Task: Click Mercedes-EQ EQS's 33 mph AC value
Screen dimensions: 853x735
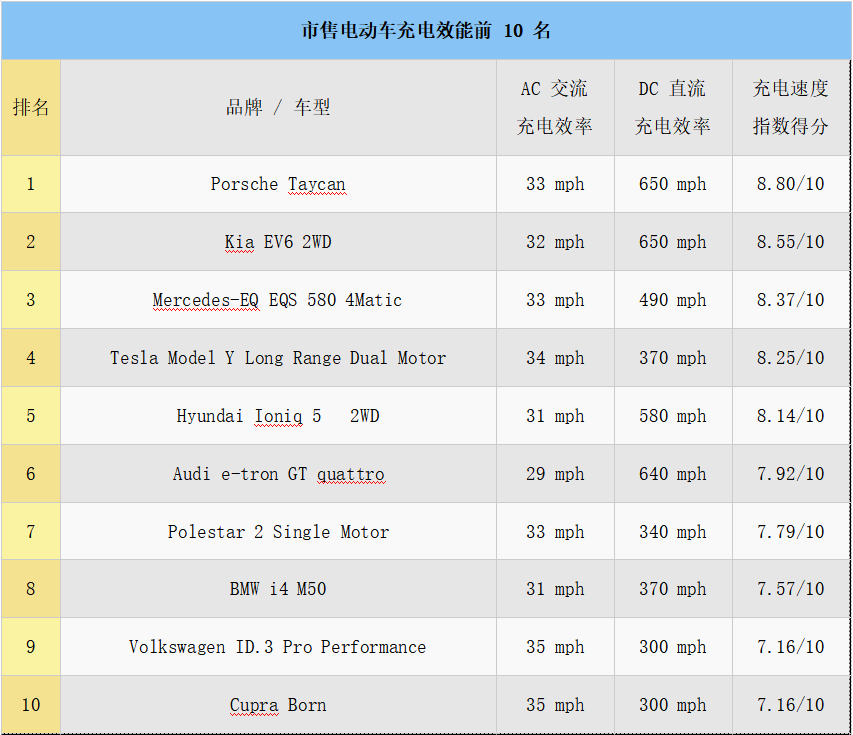Action: click(555, 300)
